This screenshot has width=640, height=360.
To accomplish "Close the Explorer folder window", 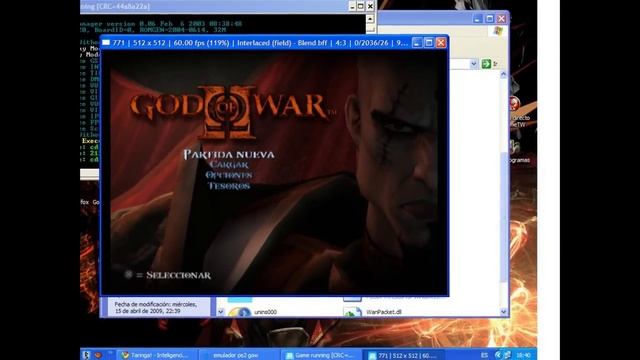I will tap(501, 18).
